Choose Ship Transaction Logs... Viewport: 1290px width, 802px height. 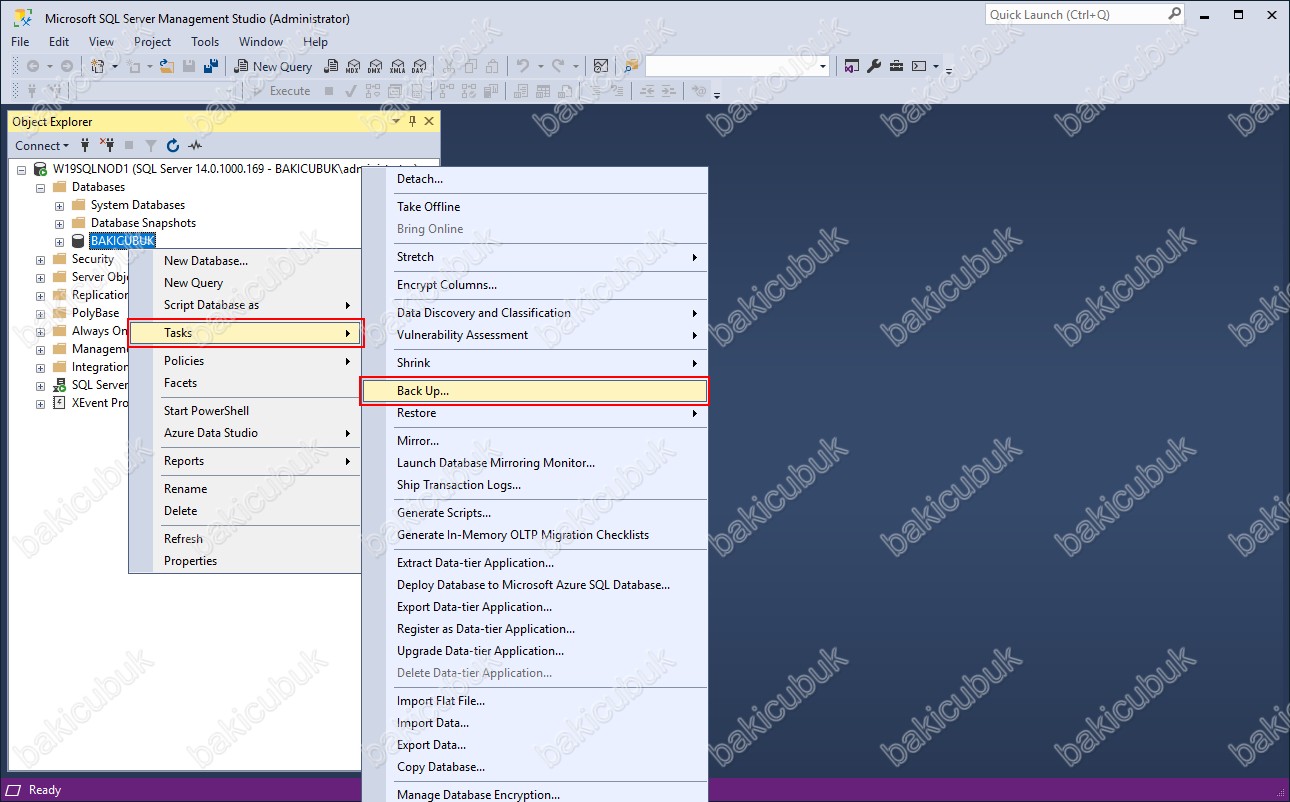[x=534, y=485]
